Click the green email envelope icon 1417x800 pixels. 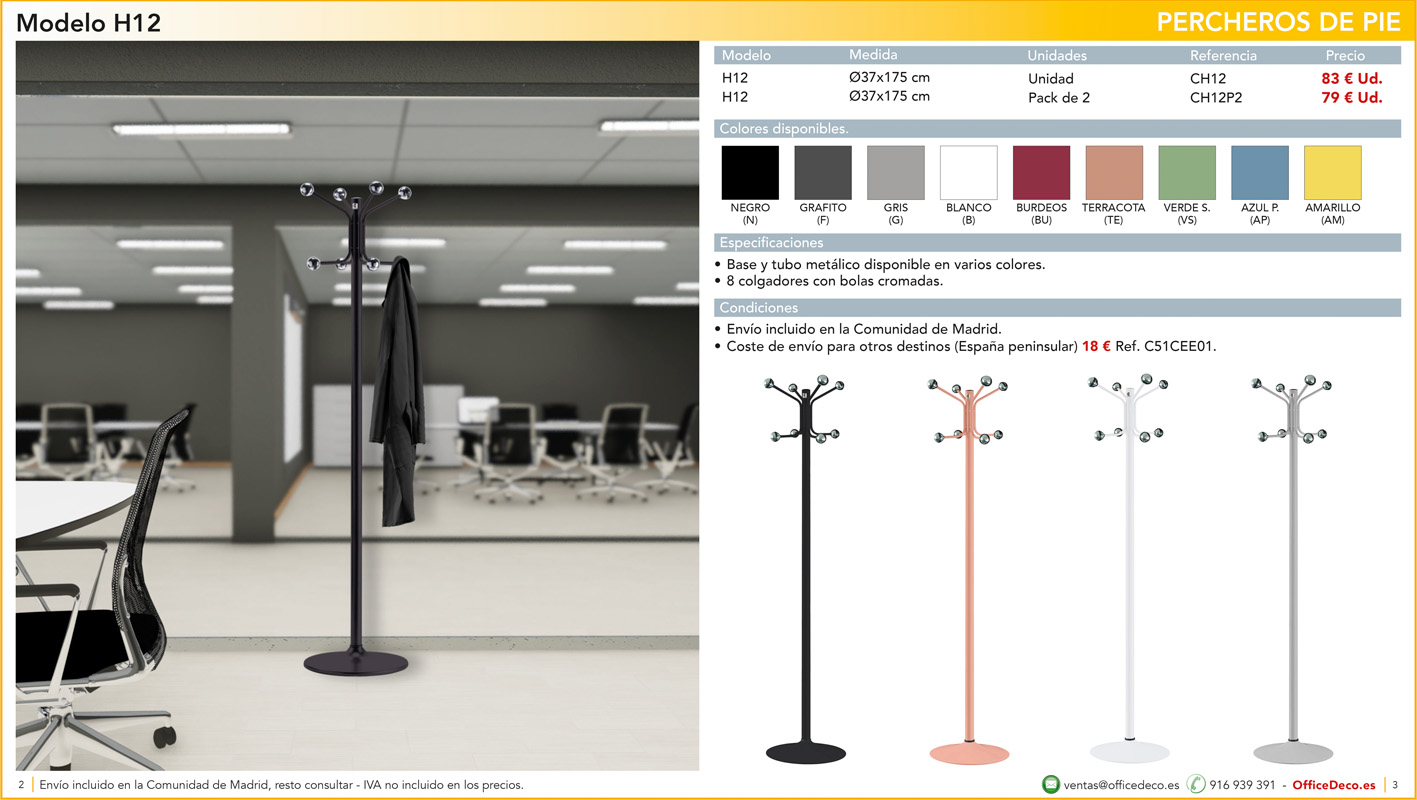point(1050,785)
